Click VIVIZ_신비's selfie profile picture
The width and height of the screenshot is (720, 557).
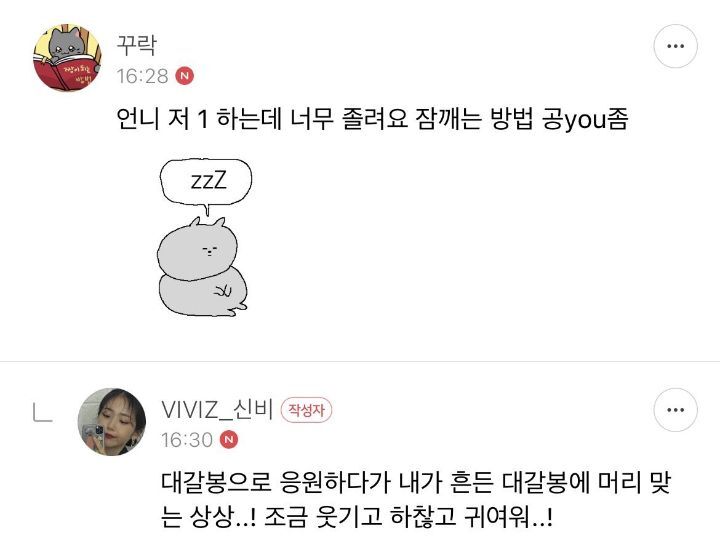tap(112, 422)
